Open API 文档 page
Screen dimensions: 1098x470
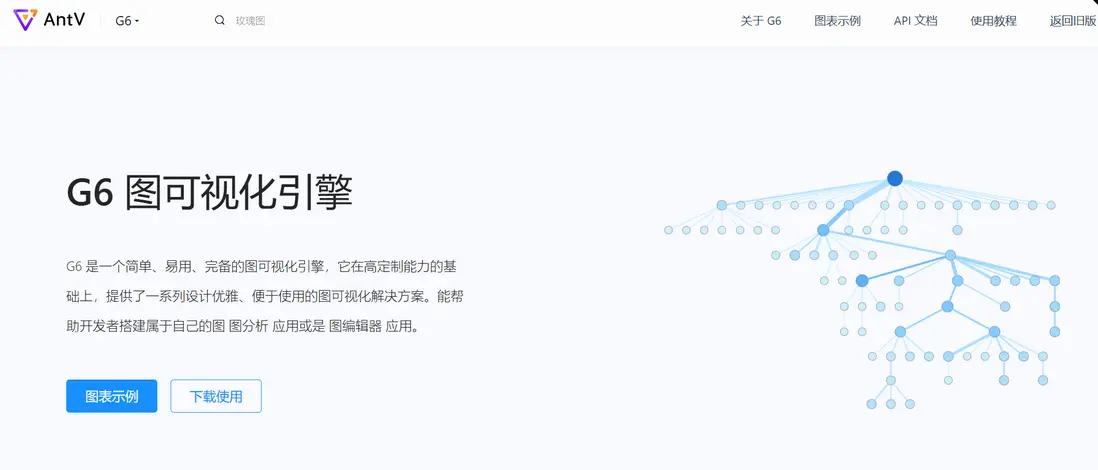915,21
